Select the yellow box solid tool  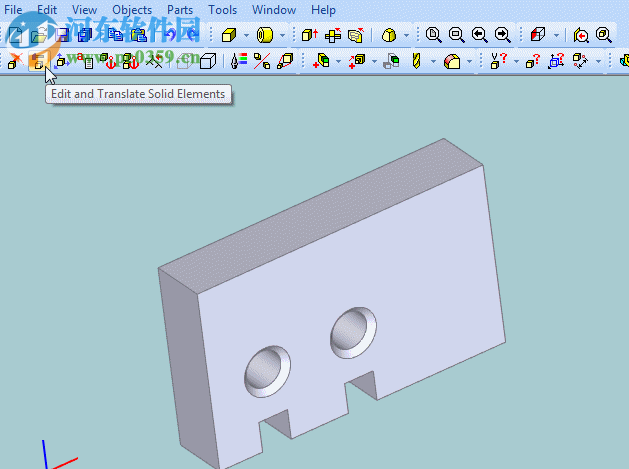228,35
